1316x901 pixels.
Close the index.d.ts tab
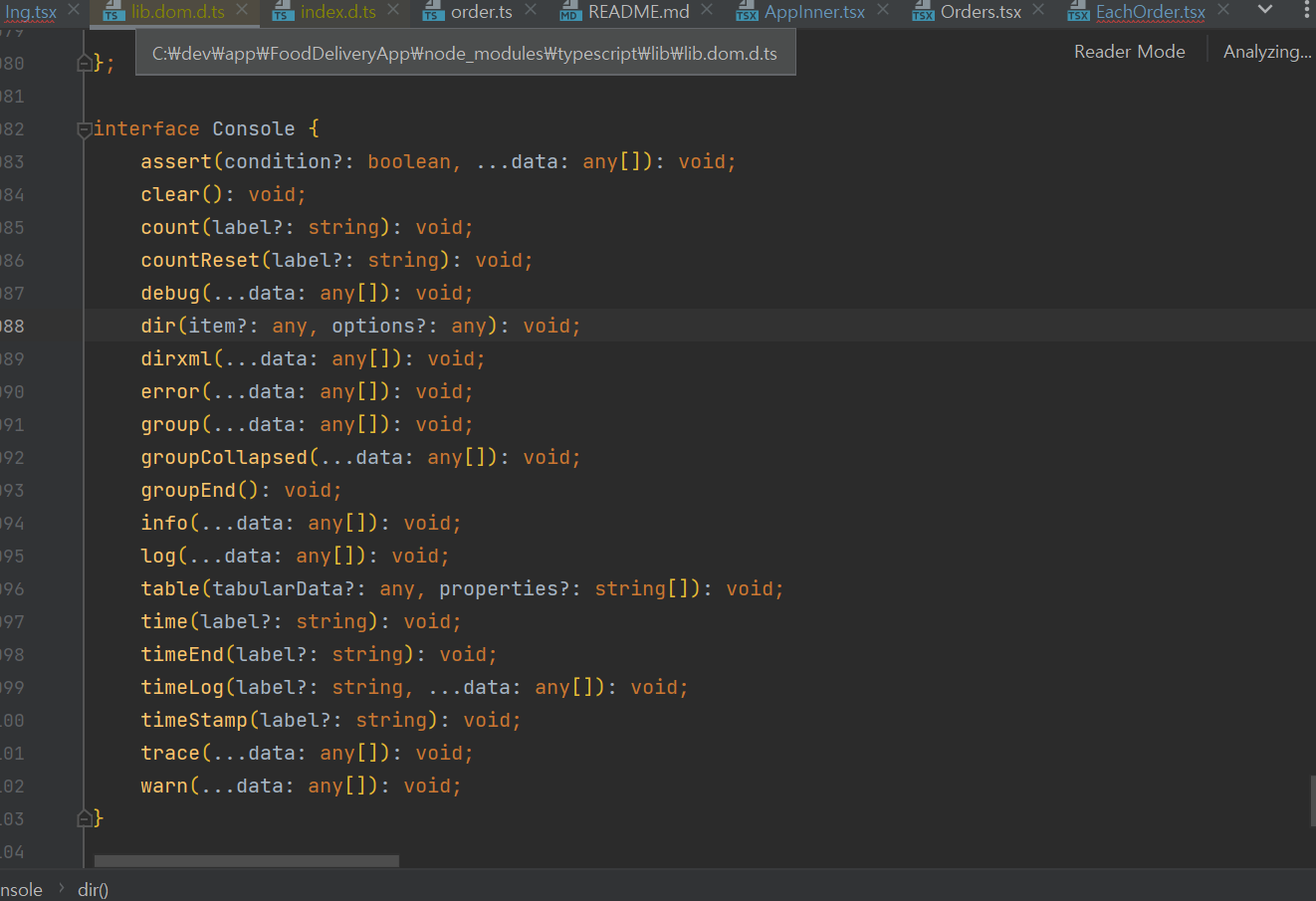[393, 10]
